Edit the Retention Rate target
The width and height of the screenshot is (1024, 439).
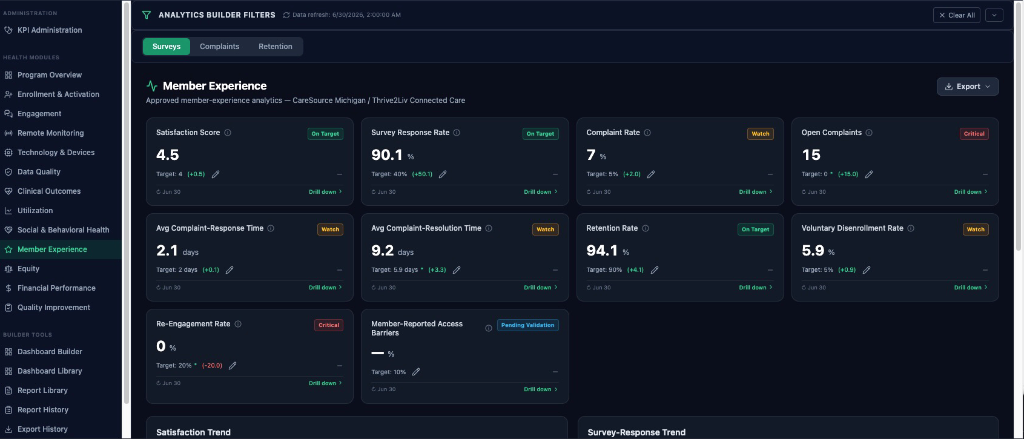654,270
